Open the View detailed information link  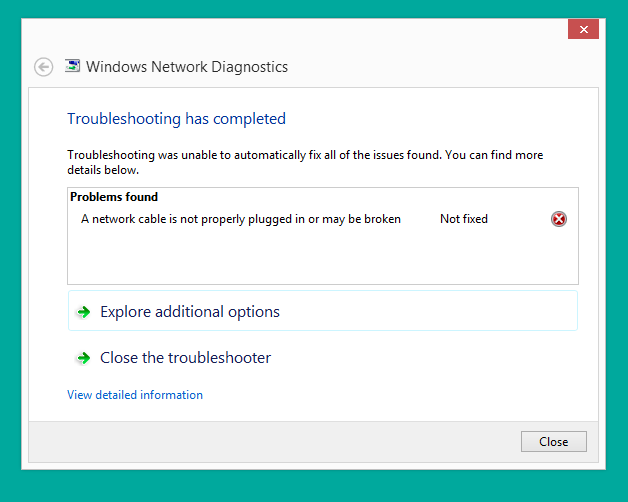pyautogui.click(x=135, y=395)
